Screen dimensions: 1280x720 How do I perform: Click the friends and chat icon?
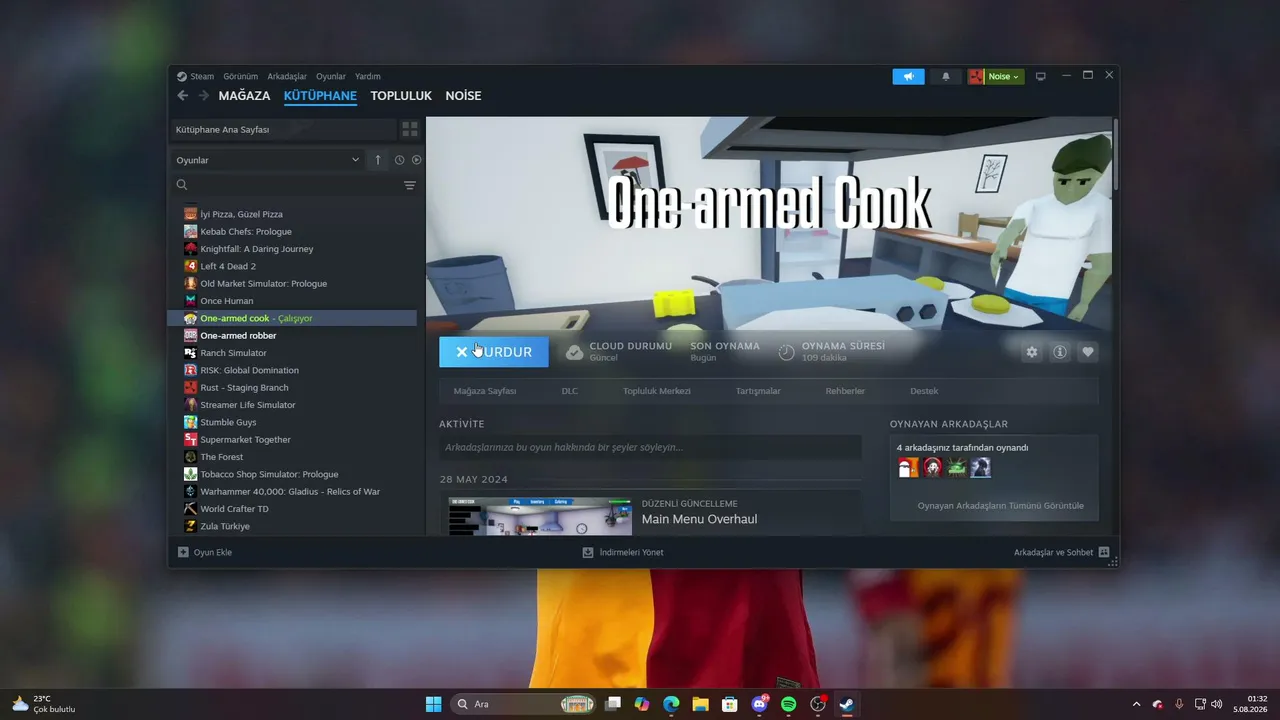pos(1104,552)
